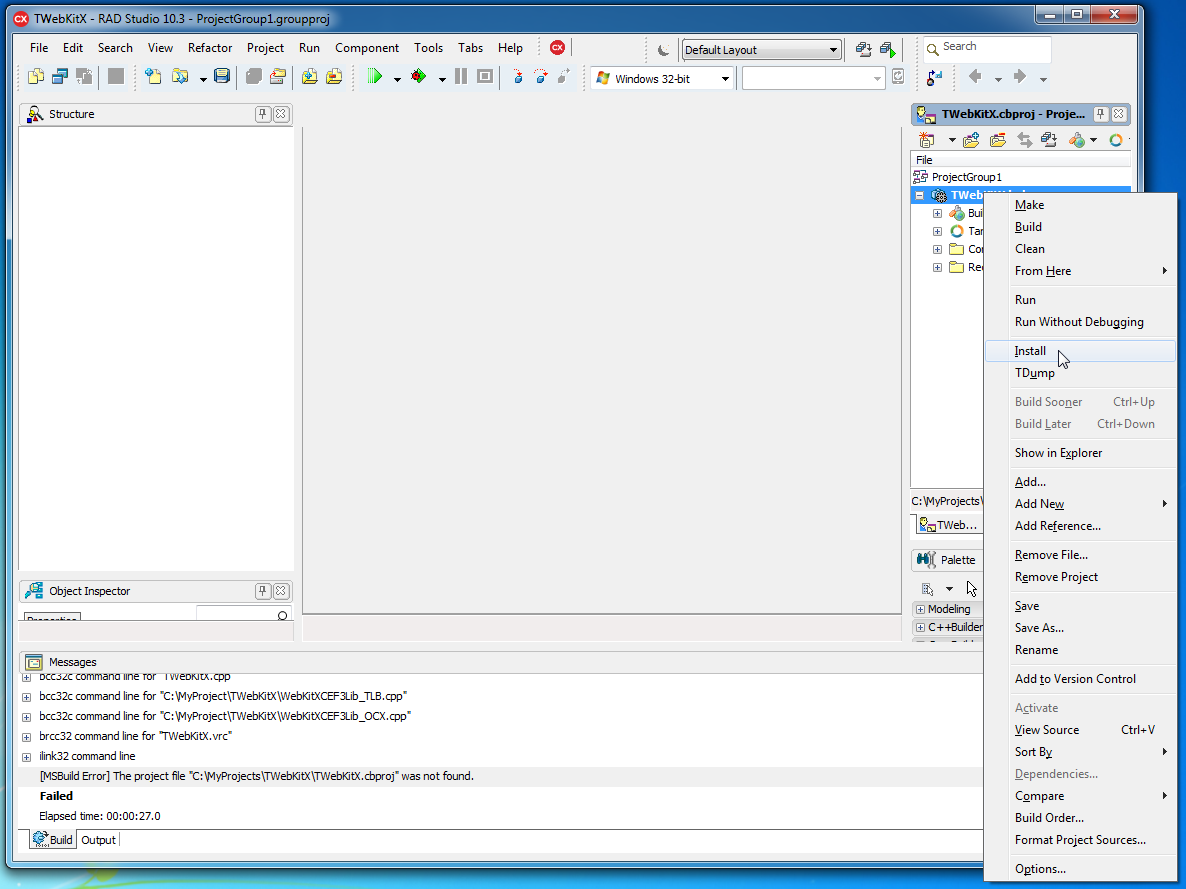The height and width of the screenshot is (889, 1186).
Task: Click the IDE Search input box
Action: pyautogui.click(x=987, y=47)
